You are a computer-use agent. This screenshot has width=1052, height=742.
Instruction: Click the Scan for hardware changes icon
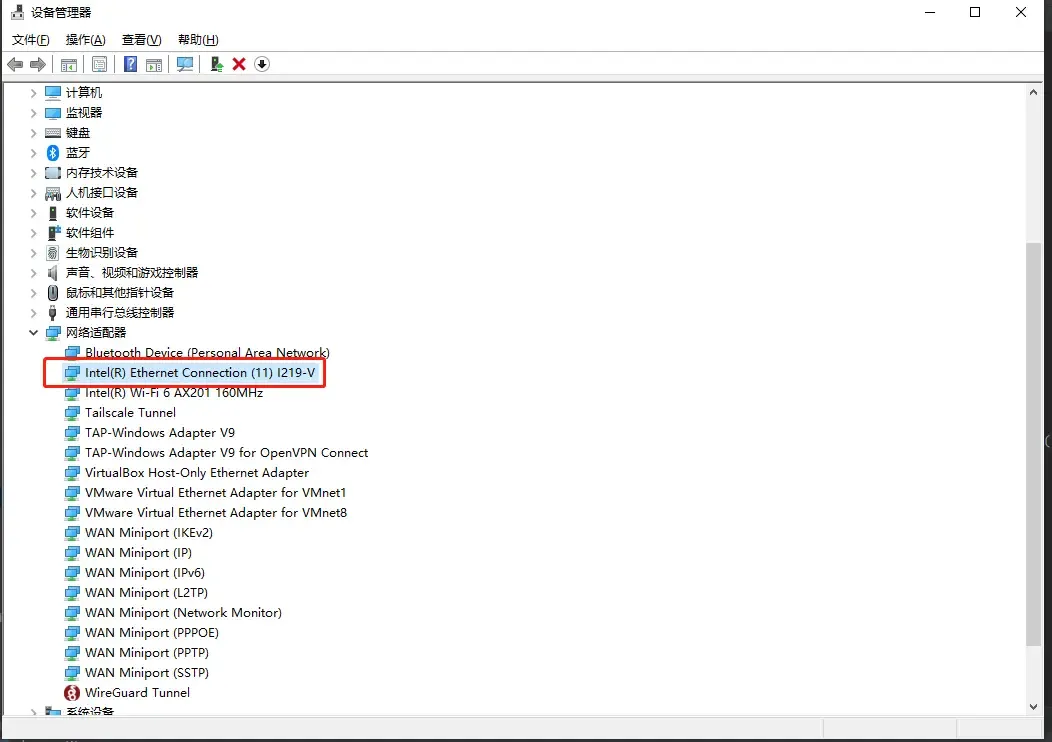[x=185, y=64]
